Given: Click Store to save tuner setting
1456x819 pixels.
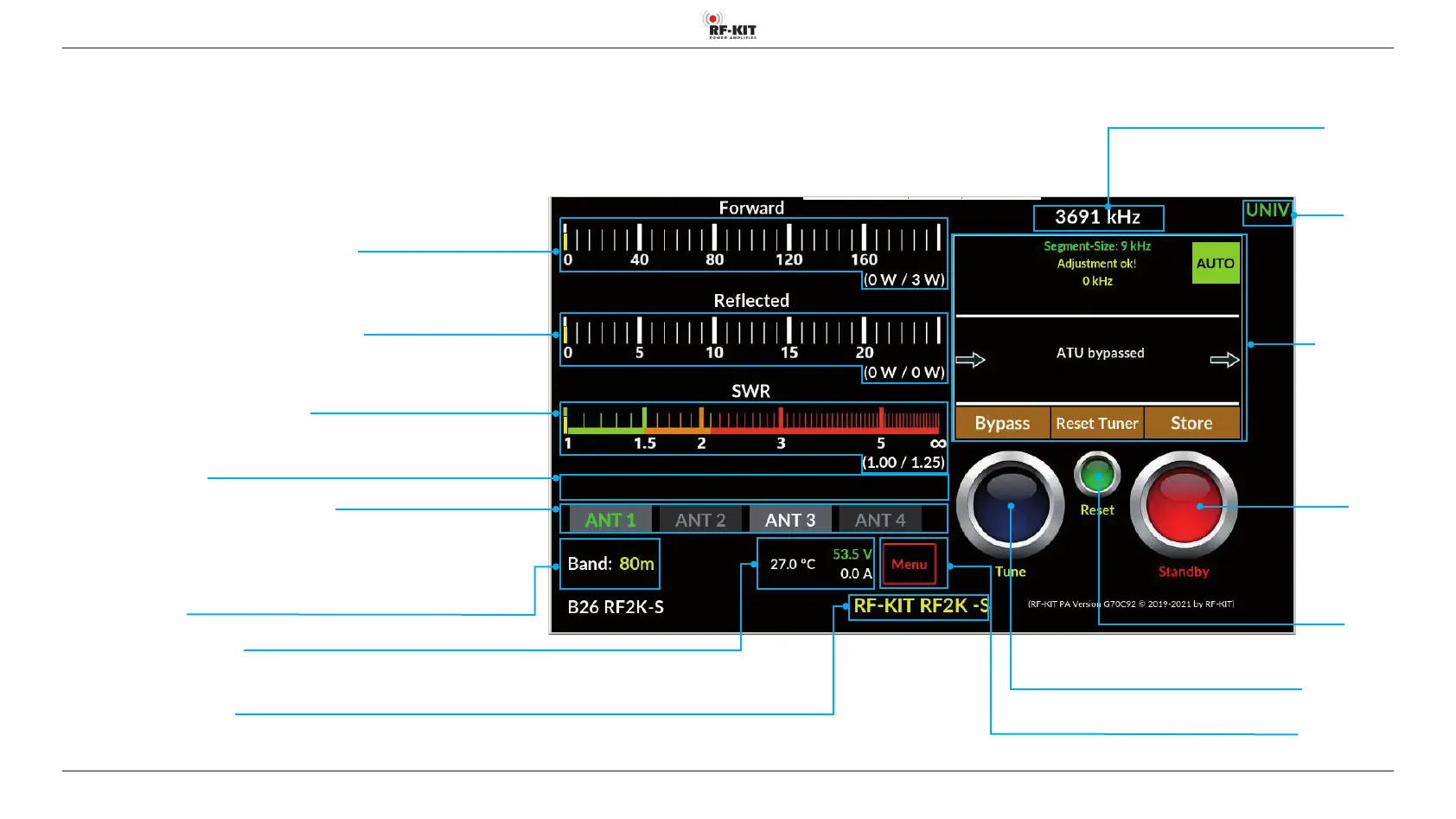Looking at the screenshot, I should (x=1191, y=423).
